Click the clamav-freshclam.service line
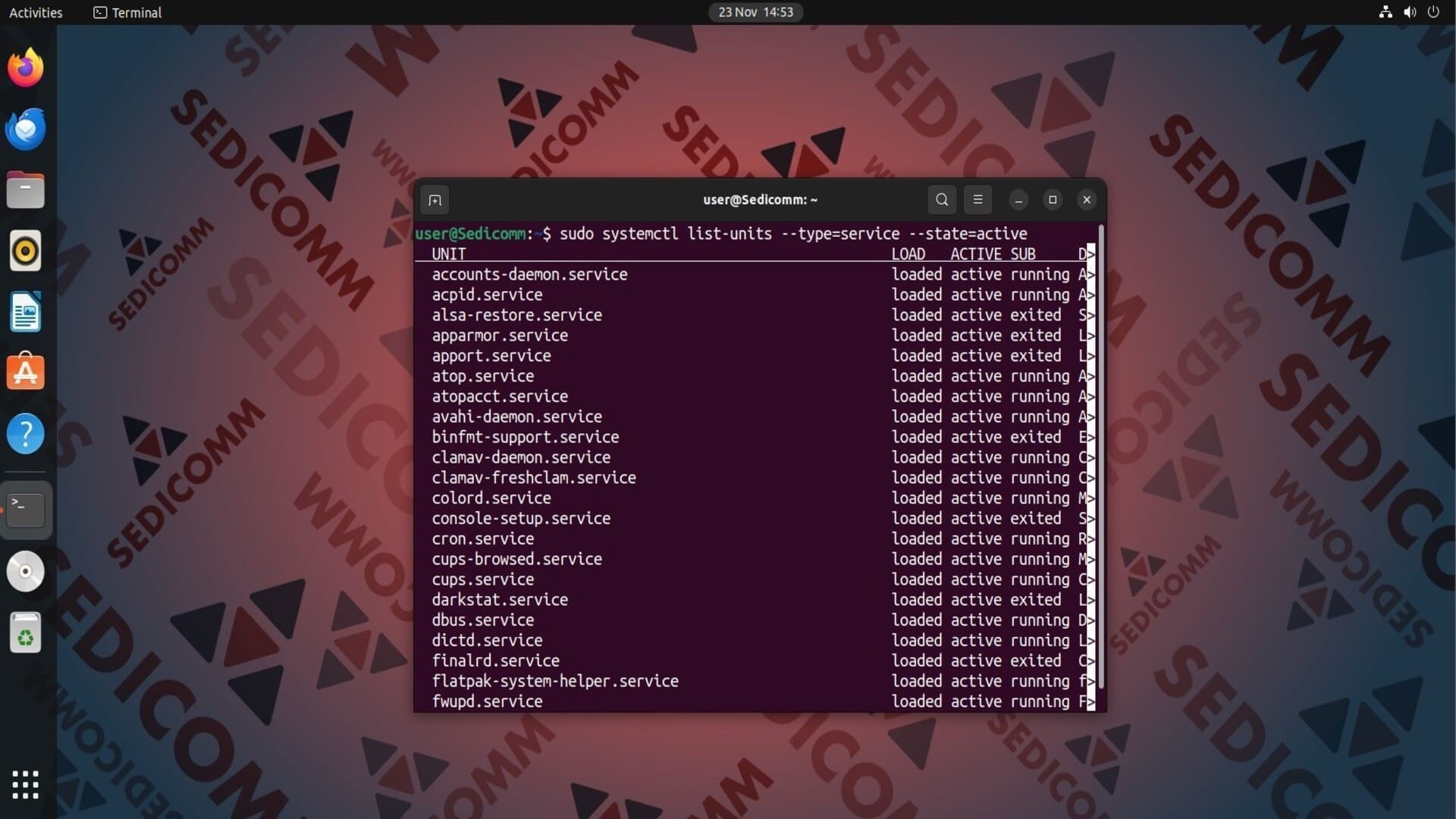Image resolution: width=1456 pixels, height=819 pixels. click(x=534, y=478)
